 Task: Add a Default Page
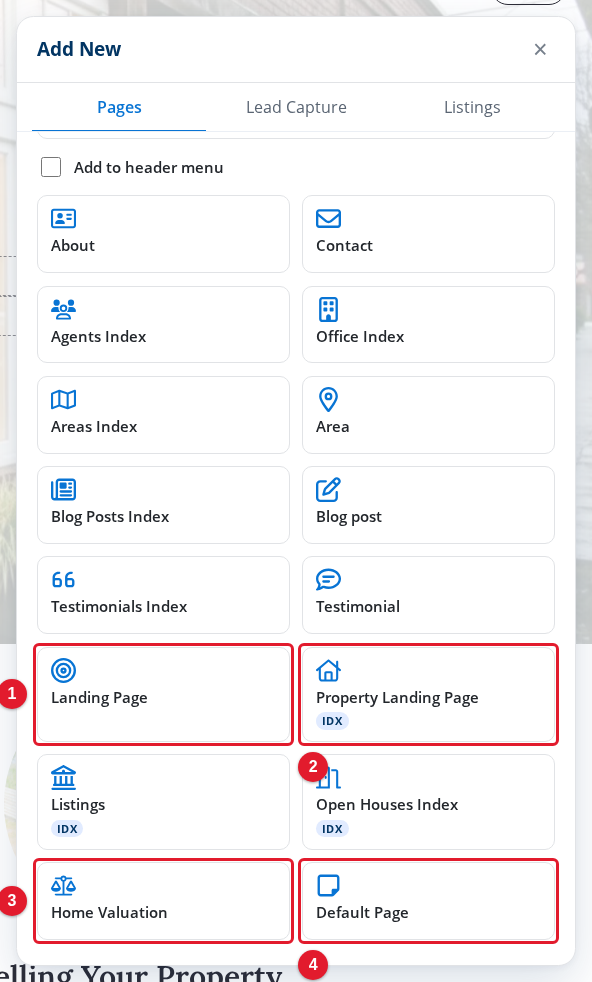pos(428,901)
